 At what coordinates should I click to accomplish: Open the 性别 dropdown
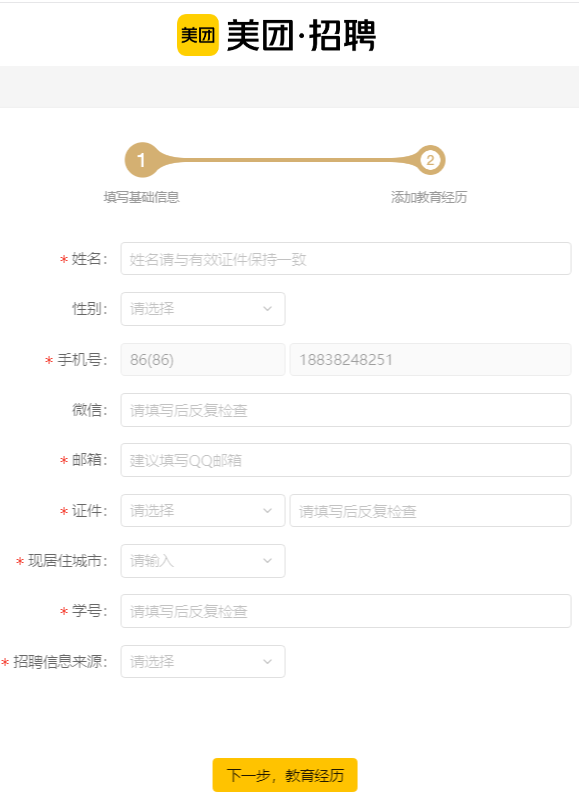[203, 309]
